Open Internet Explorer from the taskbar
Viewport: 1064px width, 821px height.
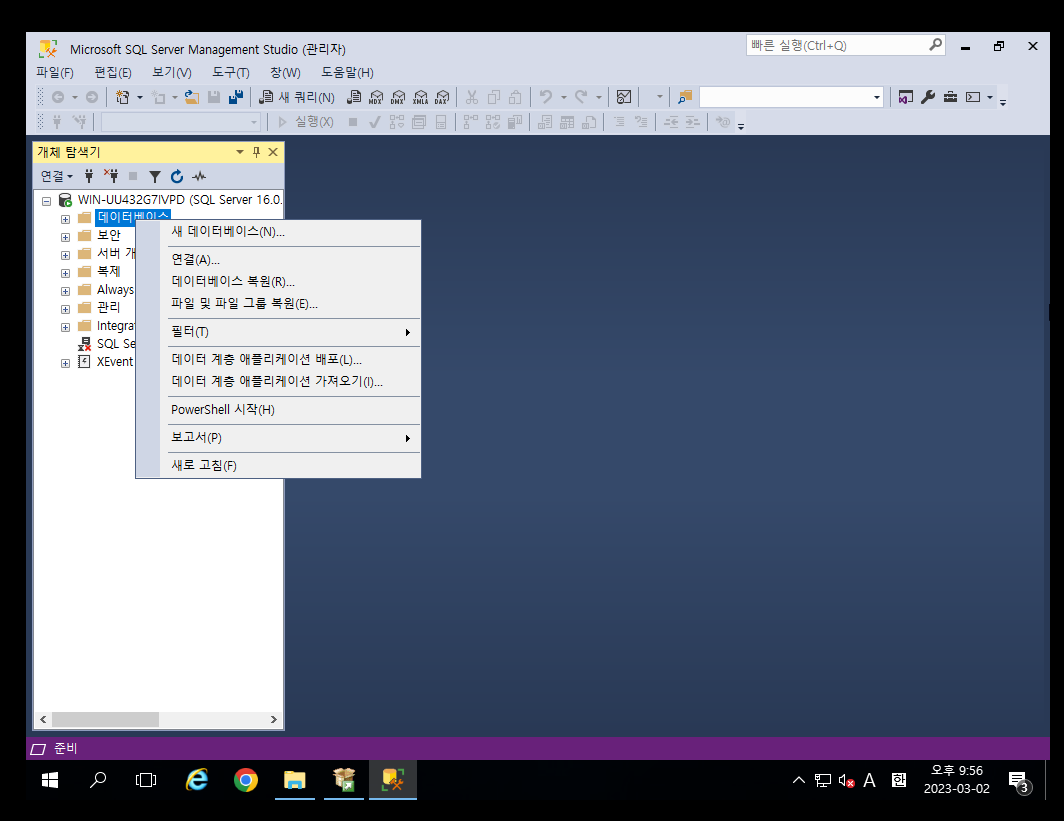click(x=197, y=780)
